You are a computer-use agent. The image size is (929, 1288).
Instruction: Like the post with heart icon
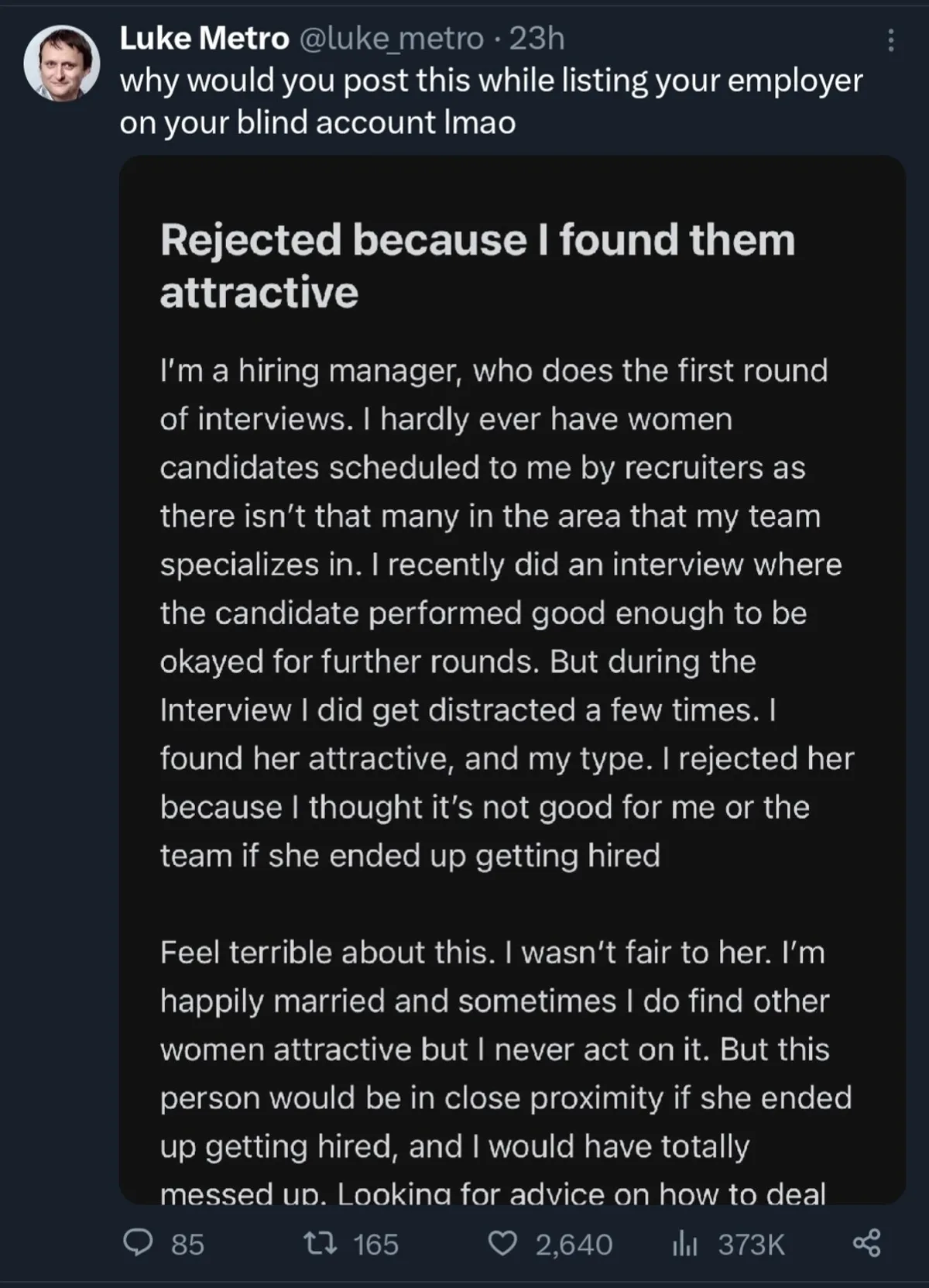[x=502, y=1243]
